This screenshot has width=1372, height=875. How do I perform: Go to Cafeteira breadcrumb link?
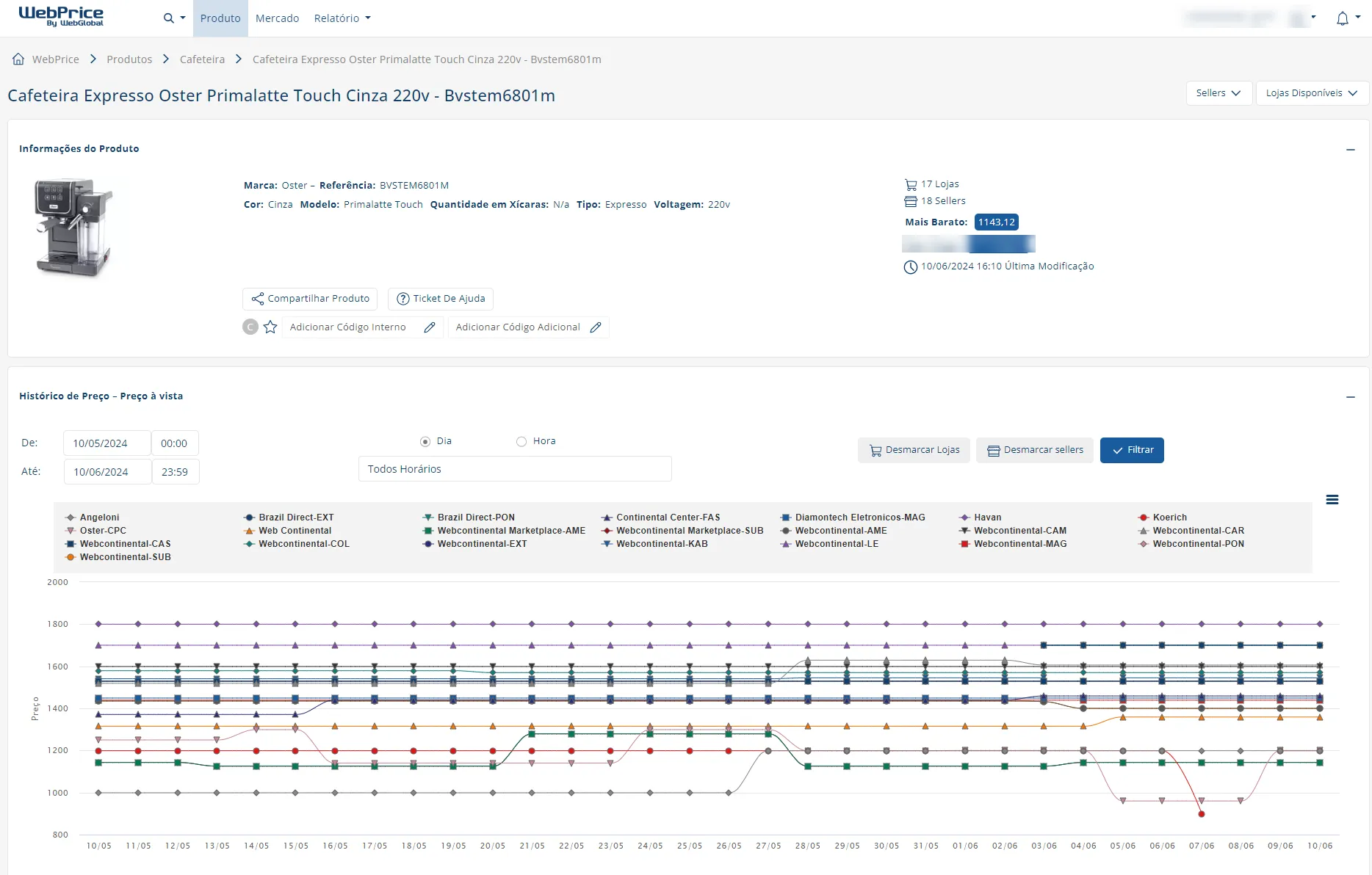pyautogui.click(x=202, y=59)
